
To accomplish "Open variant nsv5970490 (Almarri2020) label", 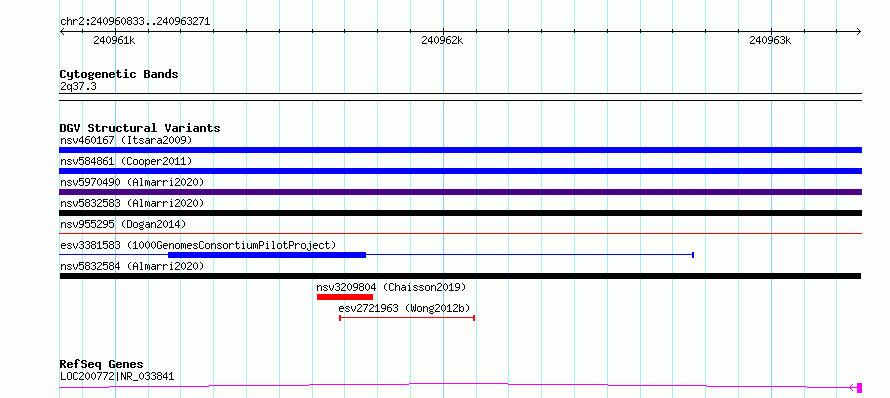I will click(x=132, y=182).
